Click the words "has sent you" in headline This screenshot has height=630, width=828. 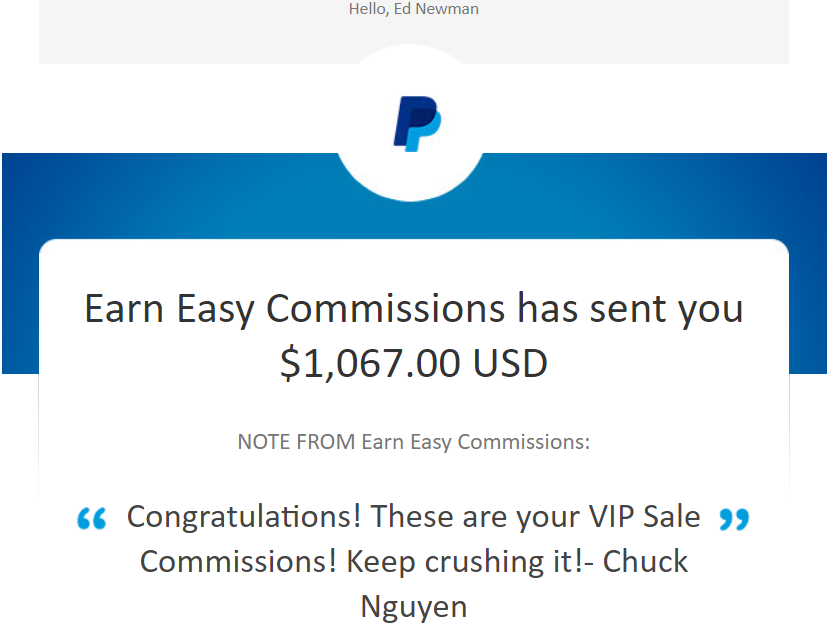(x=630, y=309)
